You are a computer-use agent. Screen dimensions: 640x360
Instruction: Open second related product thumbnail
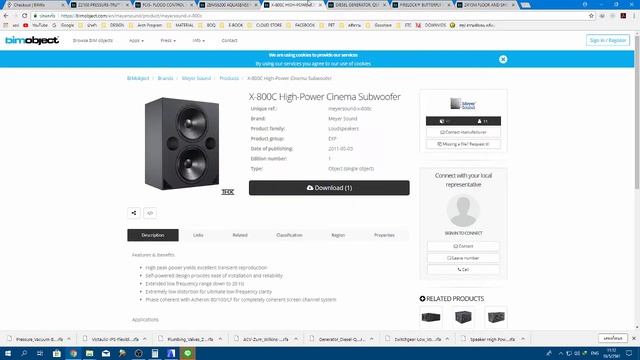[x=463, y=317]
